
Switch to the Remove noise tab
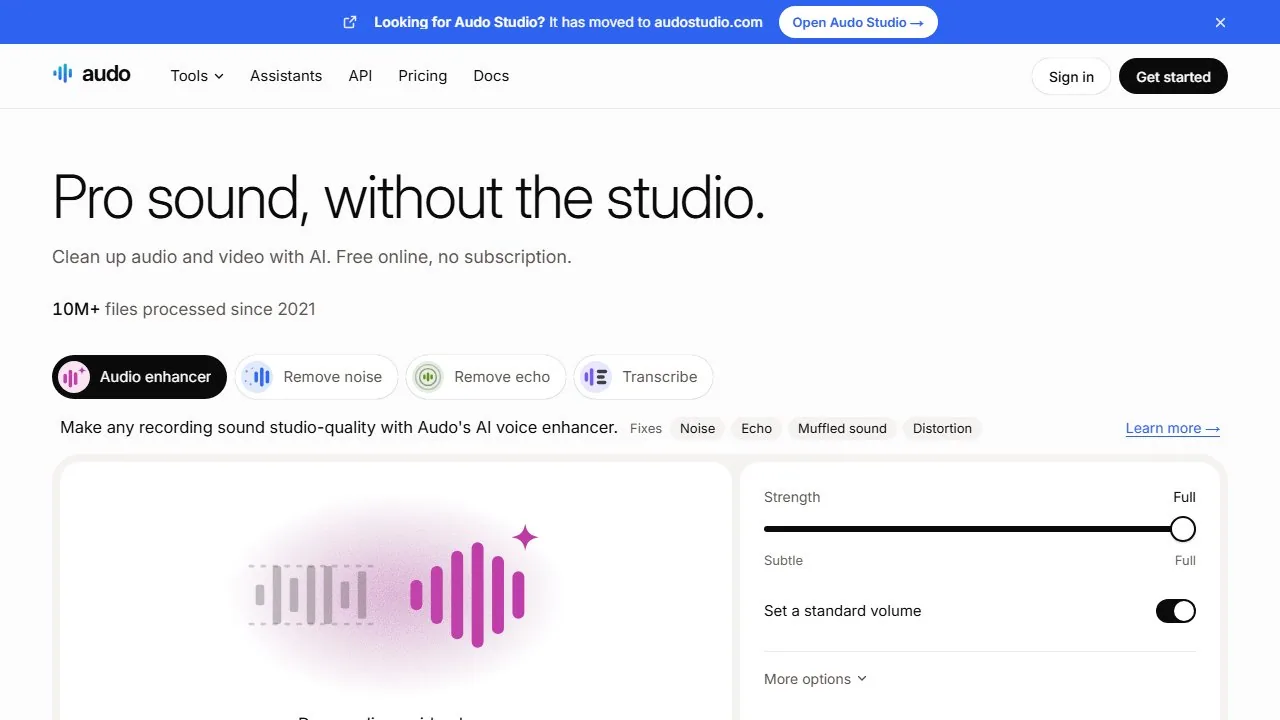(316, 377)
